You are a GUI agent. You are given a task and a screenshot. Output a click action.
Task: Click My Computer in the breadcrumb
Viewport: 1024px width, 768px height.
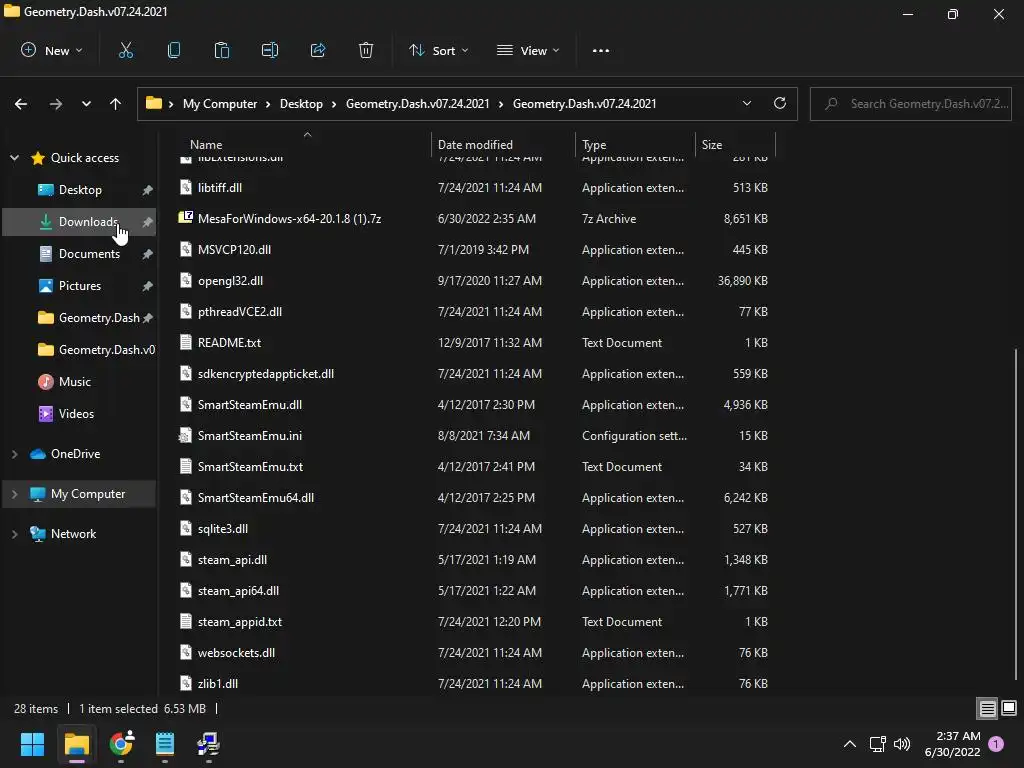coord(220,104)
